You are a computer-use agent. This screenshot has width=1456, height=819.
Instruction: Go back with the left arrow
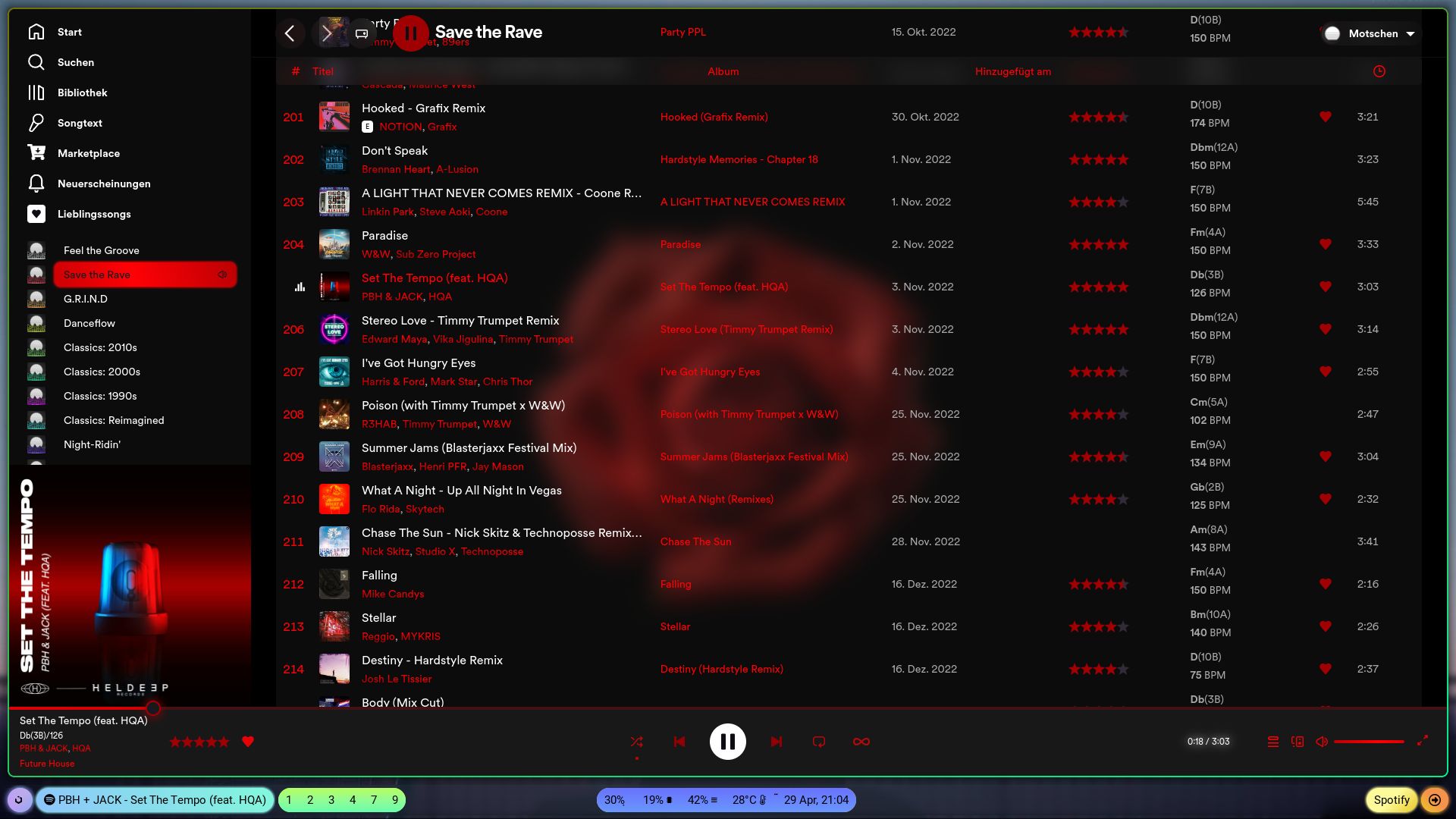click(290, 33)
